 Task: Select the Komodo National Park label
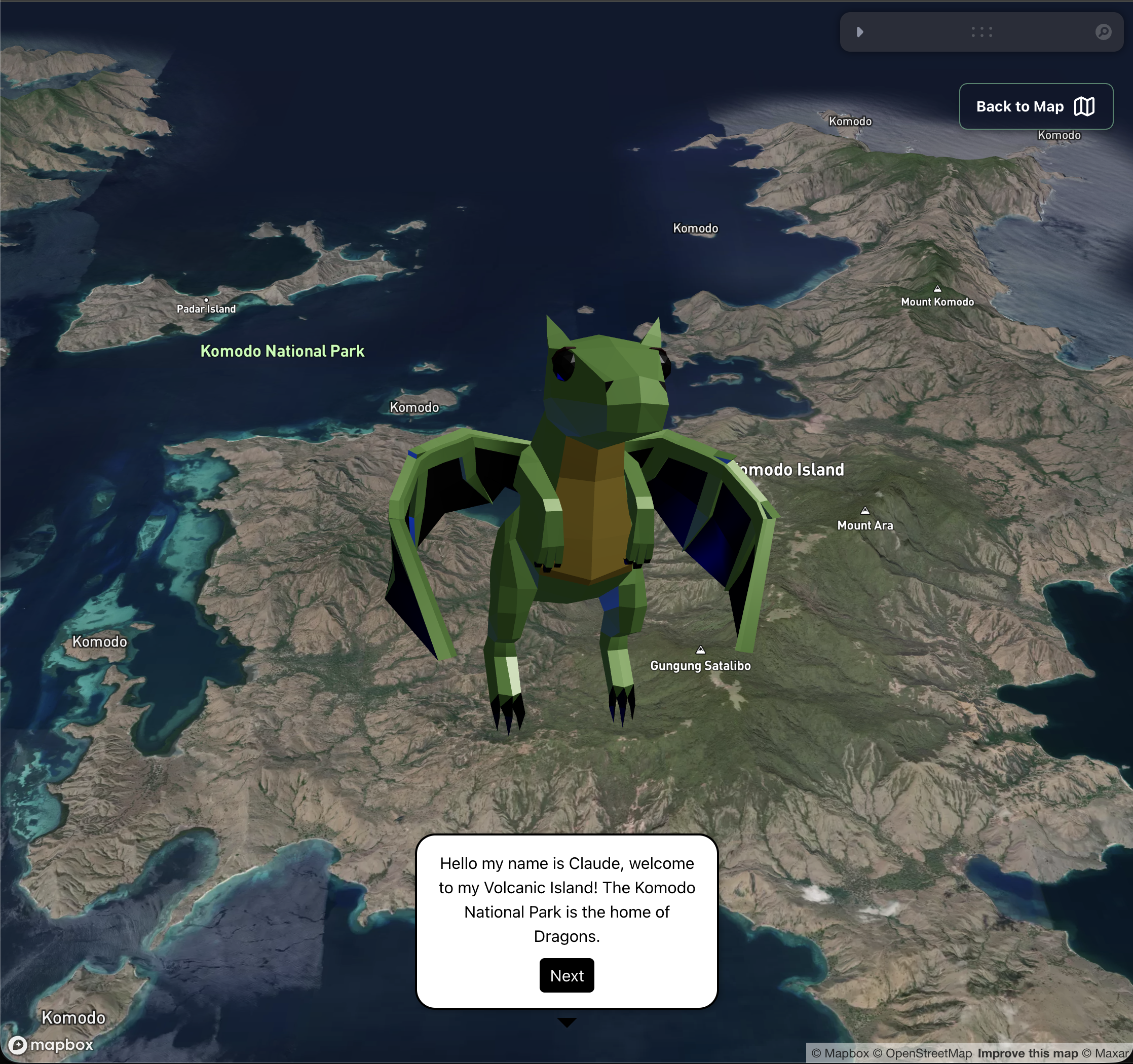[x=282, y=351]
